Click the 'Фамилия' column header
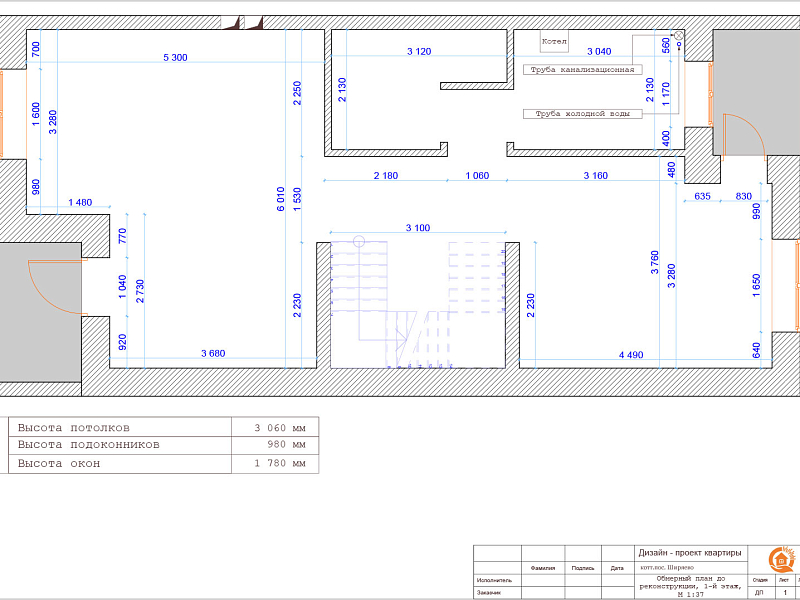This screenshot has height=600, width=800. pos(543,568)
